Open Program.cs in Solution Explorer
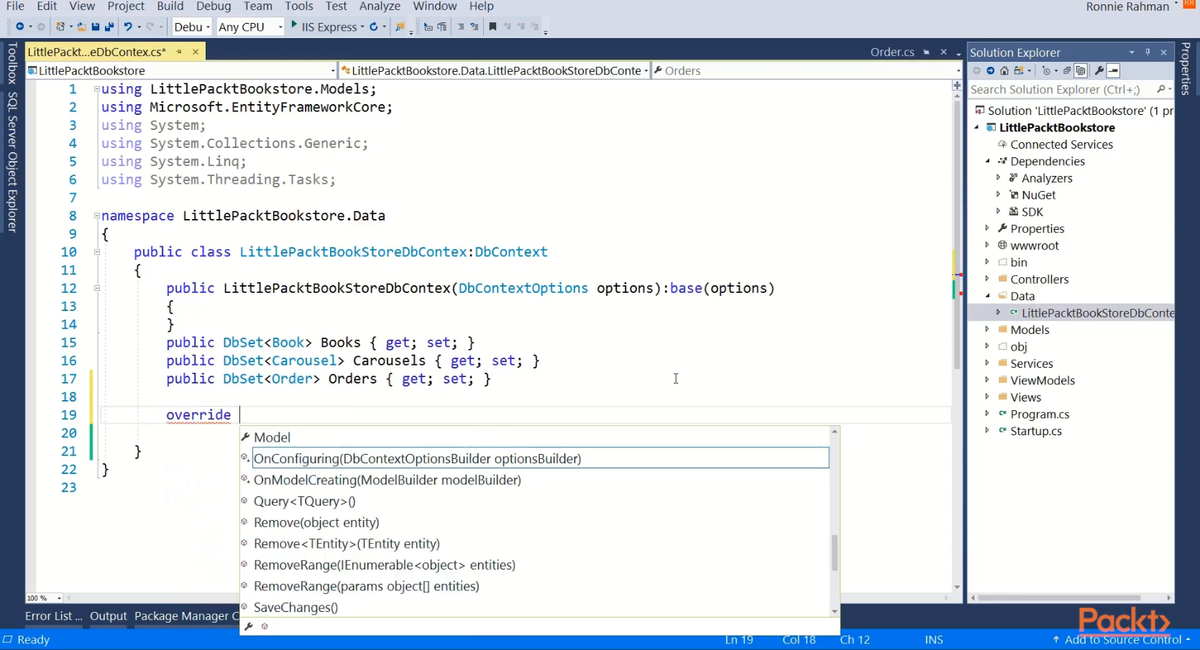Viewport: 1200px width, 650px height. coord(1040,414)
